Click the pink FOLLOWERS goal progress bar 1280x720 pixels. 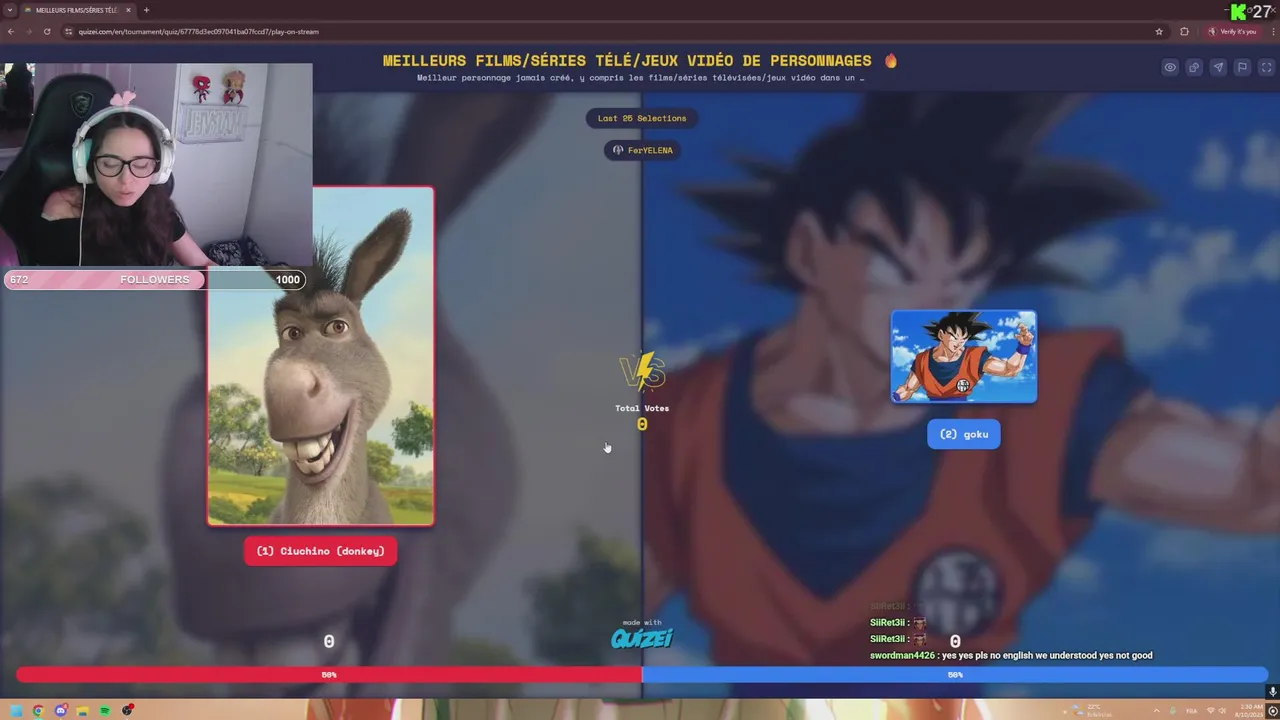point(154,280)
